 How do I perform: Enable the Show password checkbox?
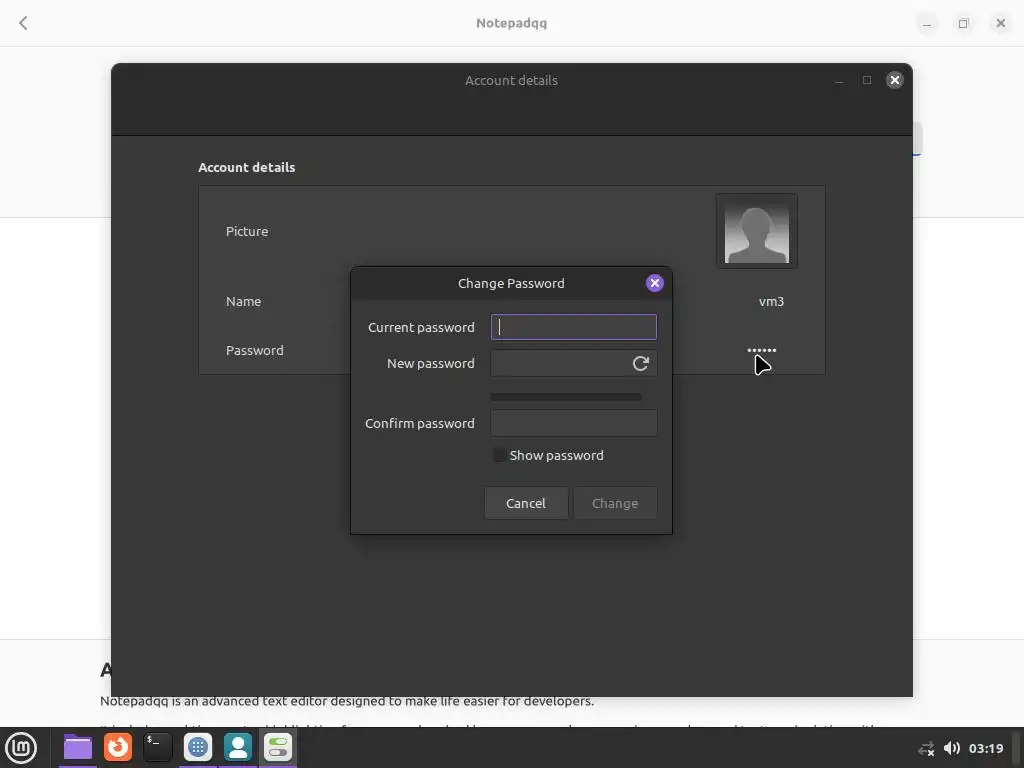tap(500, 455)
